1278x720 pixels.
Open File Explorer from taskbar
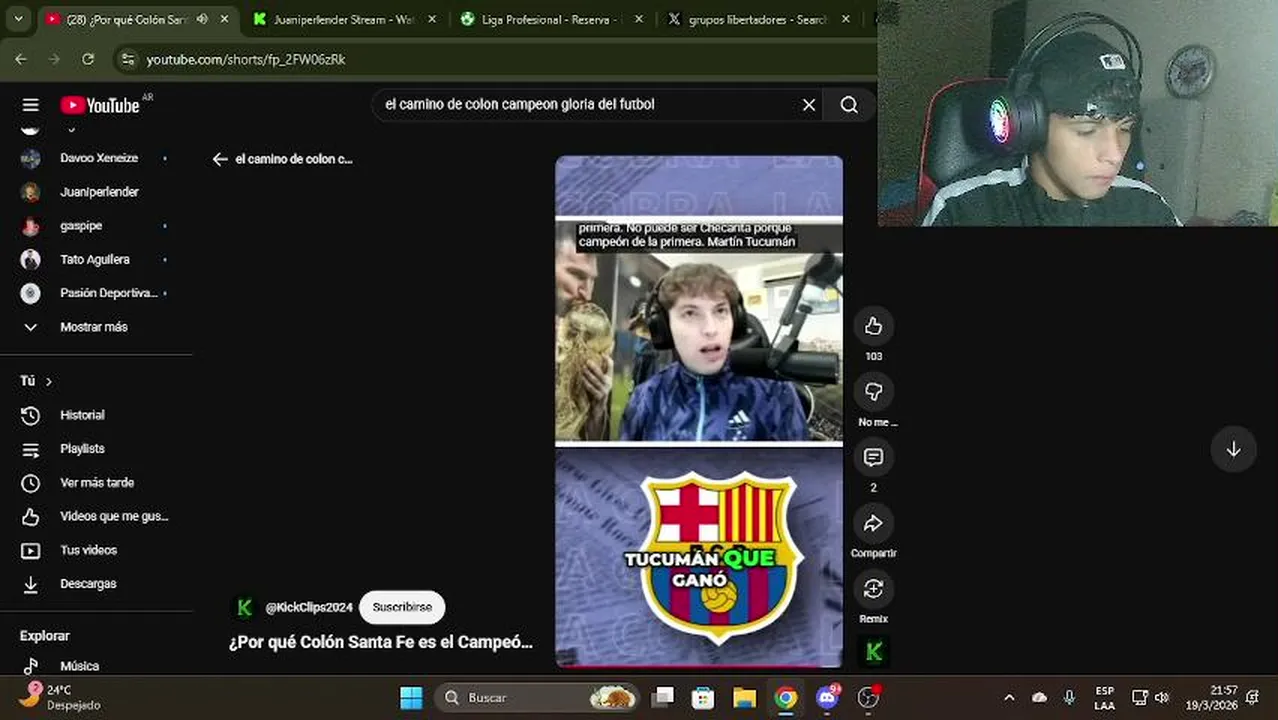(744, 697)
